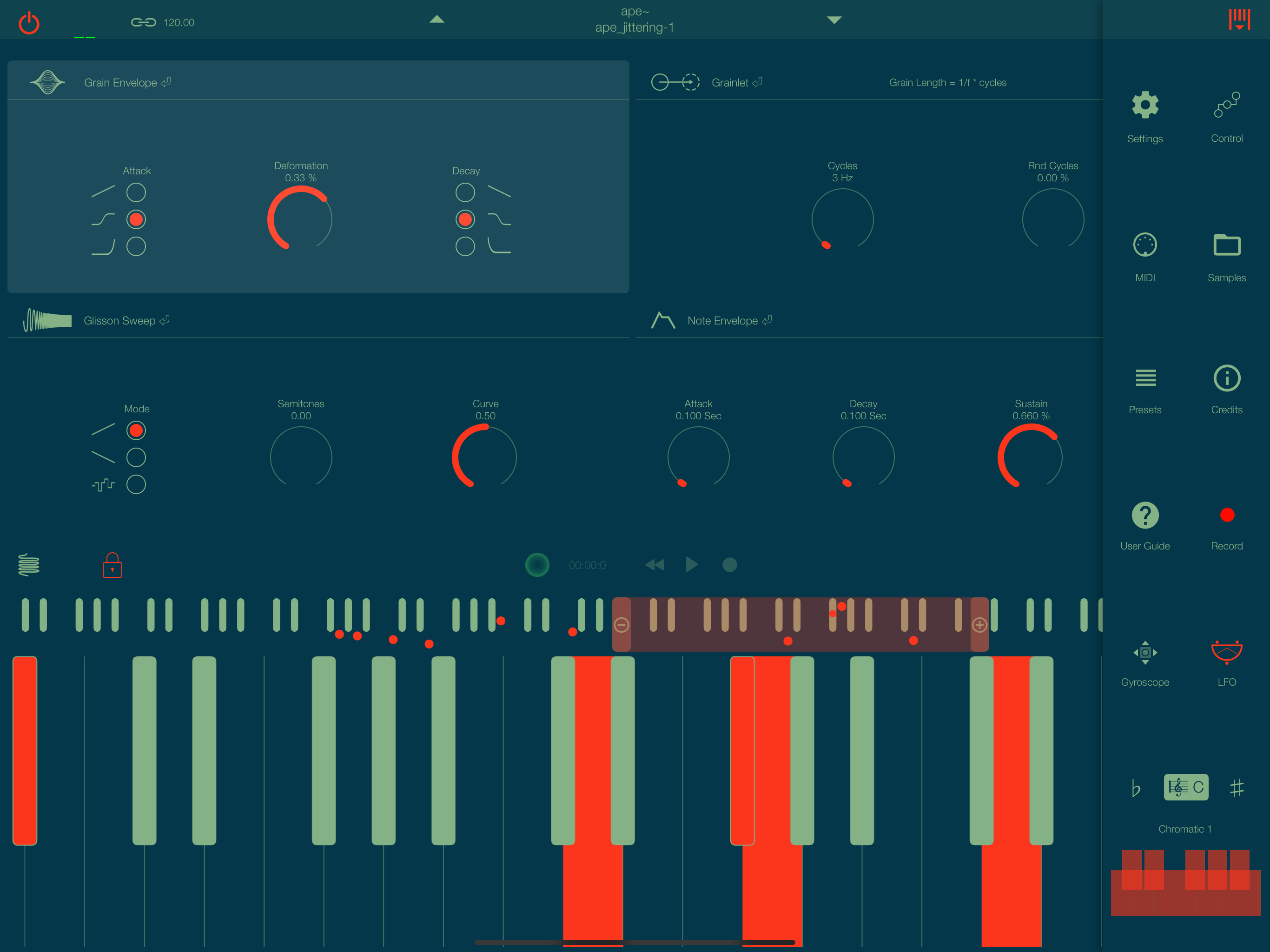Click the Grain Envelope waveform icon

(48, 82)
